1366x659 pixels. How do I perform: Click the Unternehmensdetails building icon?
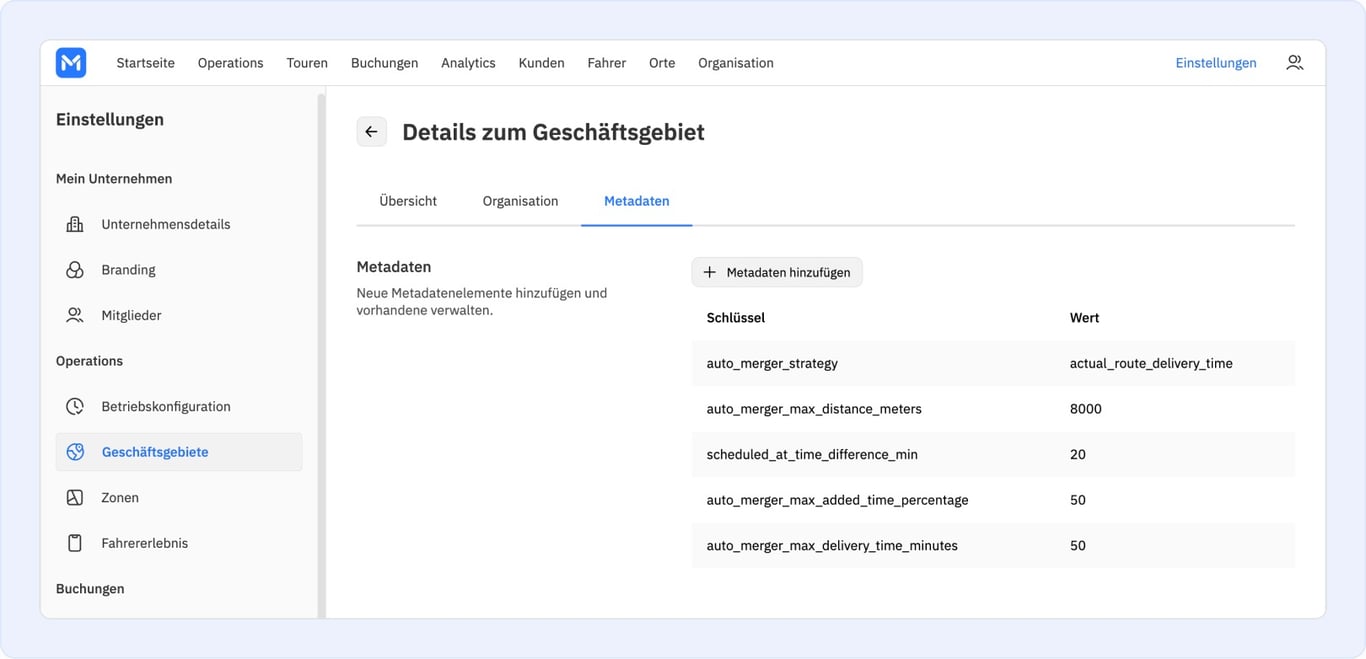pos(75,224)
